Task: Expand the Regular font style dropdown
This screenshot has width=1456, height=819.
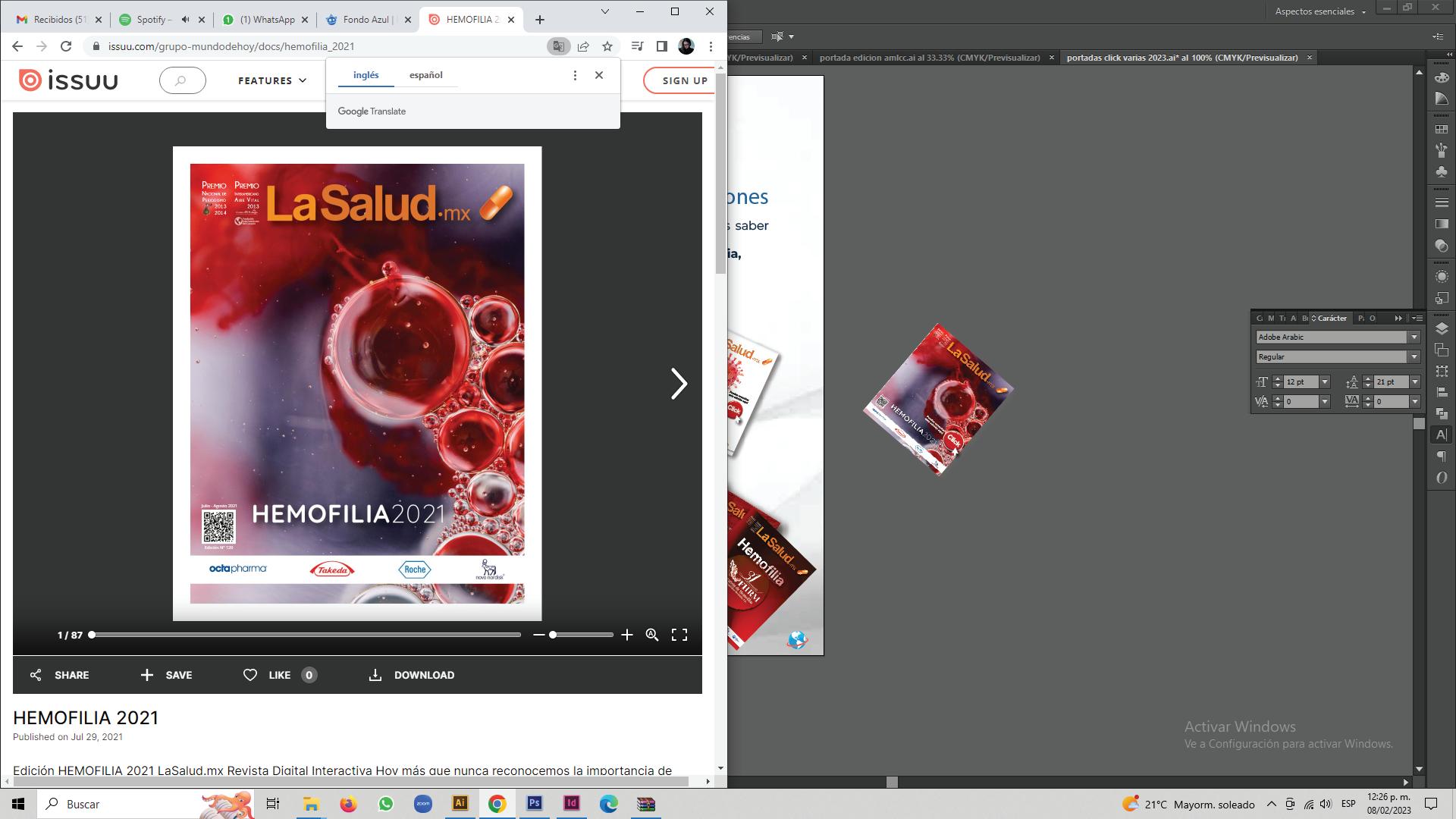Action: (x=1414, y=357)
